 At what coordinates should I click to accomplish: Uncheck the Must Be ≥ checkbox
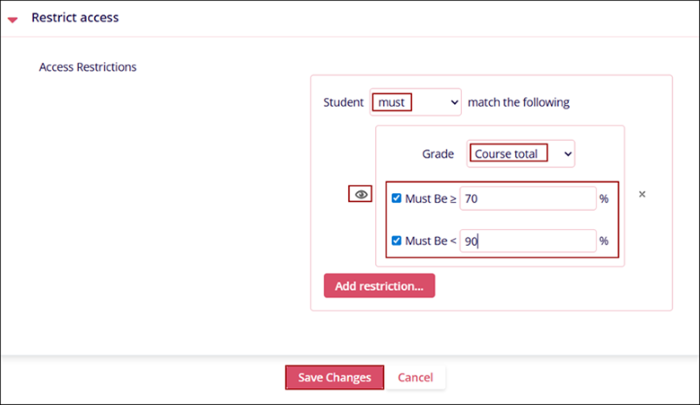[397, 198]
